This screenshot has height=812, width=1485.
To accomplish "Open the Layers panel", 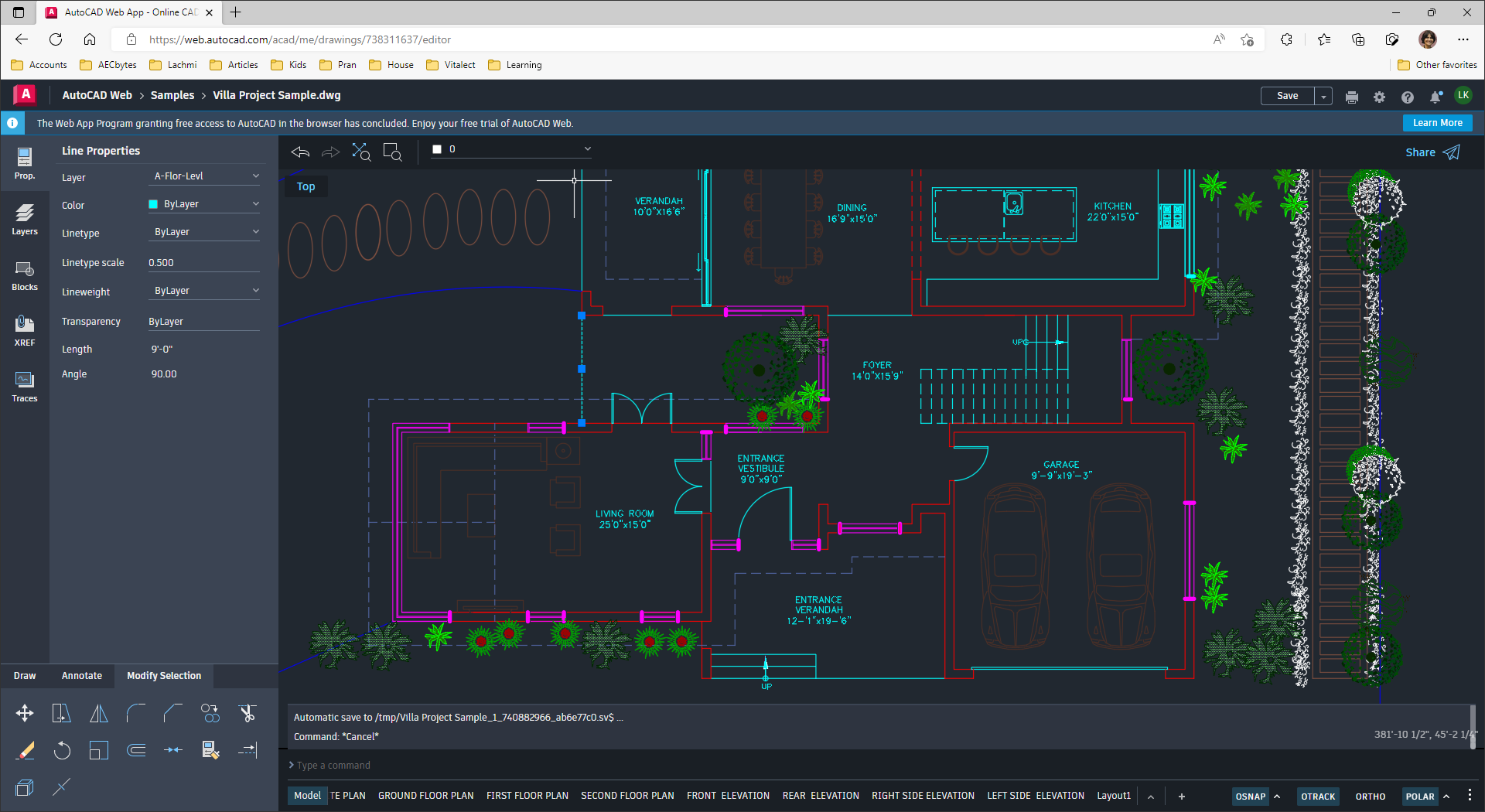I will [x=25, y=219].
